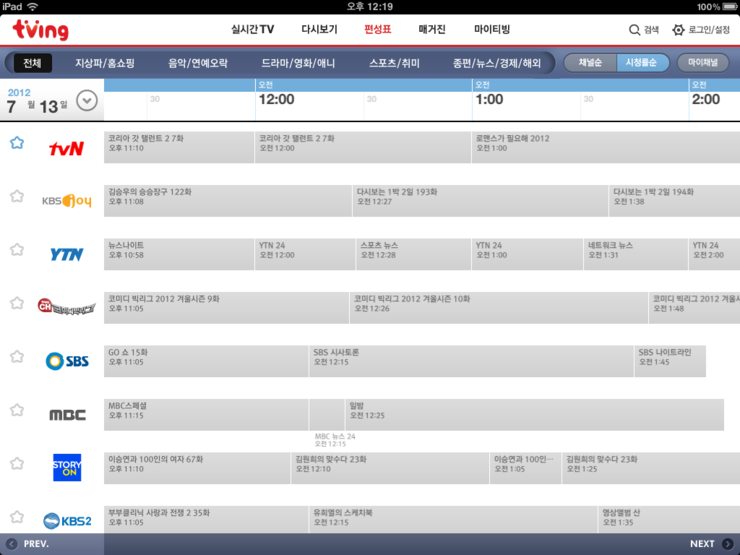Switch sorting to 채널순

[590, 63]
